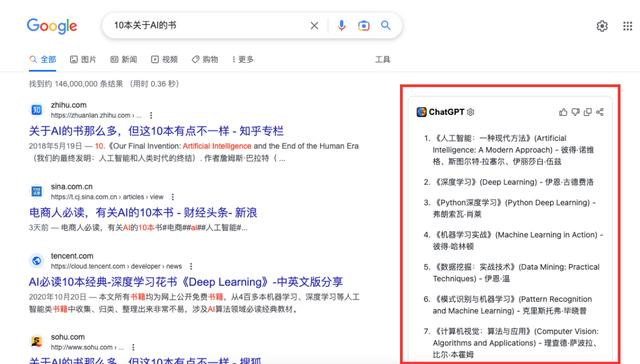Image resolution: width=640 pixels, height=364 pixels.
Task: Click the Google logo
Action: [52, 26]
